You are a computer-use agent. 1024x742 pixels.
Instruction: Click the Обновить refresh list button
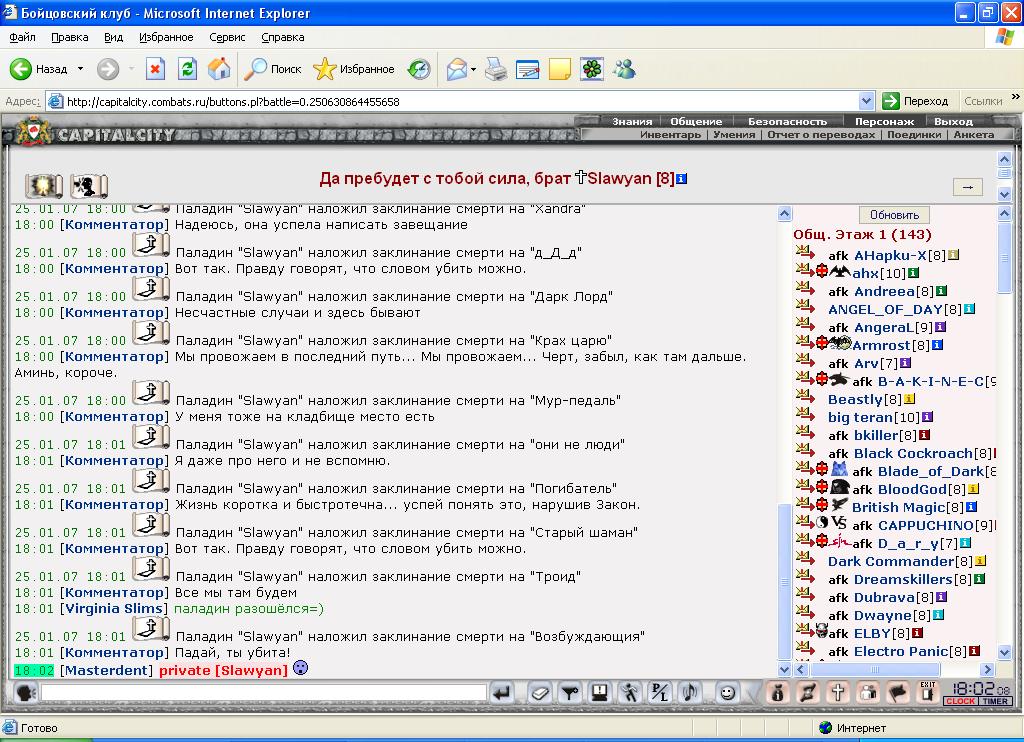pyautogui.click(x=894, y=215)
